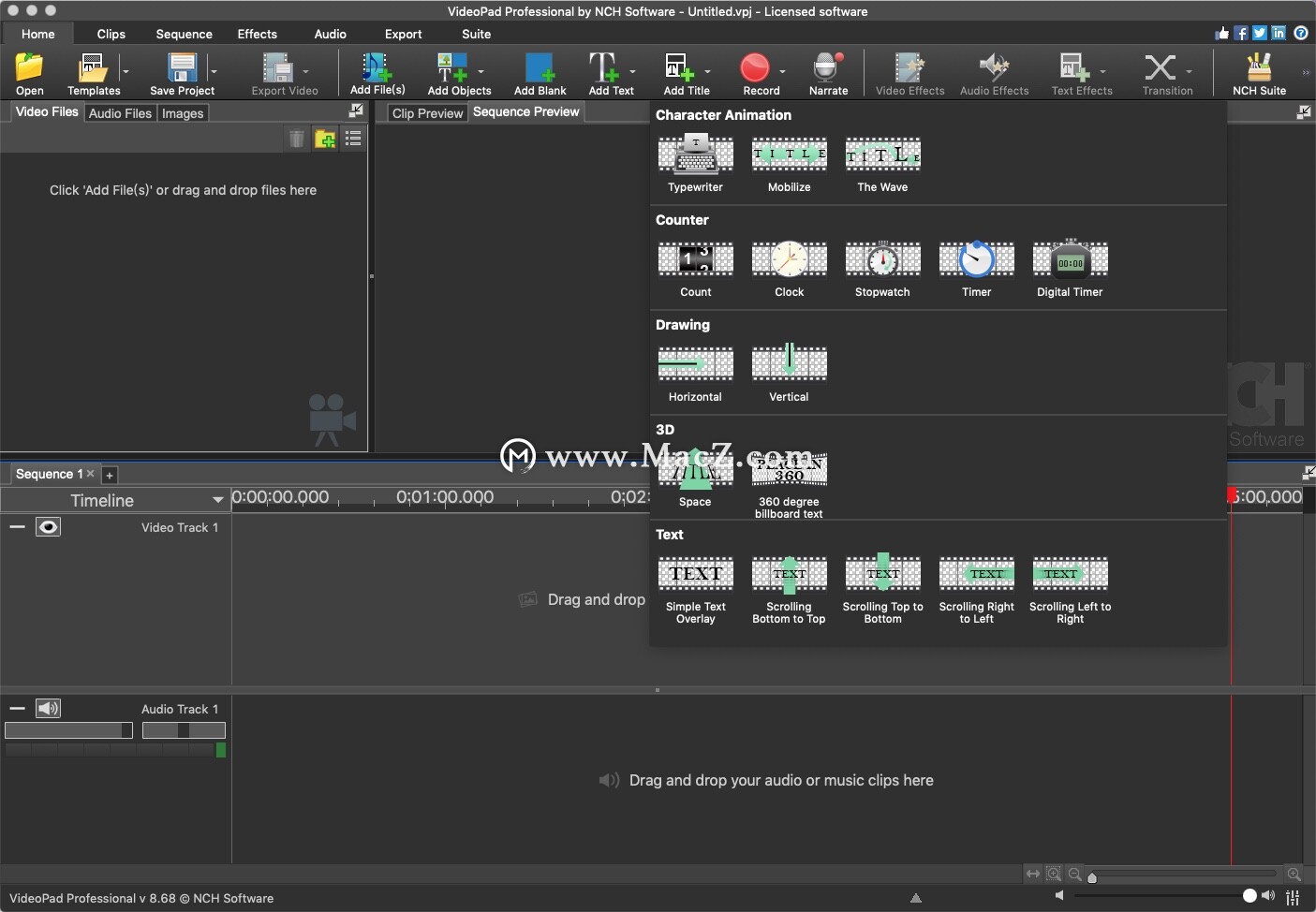The height and width of the screenshot is (912, 1316).
Task: Open the Timeline view dropdown
Action: 218,500
